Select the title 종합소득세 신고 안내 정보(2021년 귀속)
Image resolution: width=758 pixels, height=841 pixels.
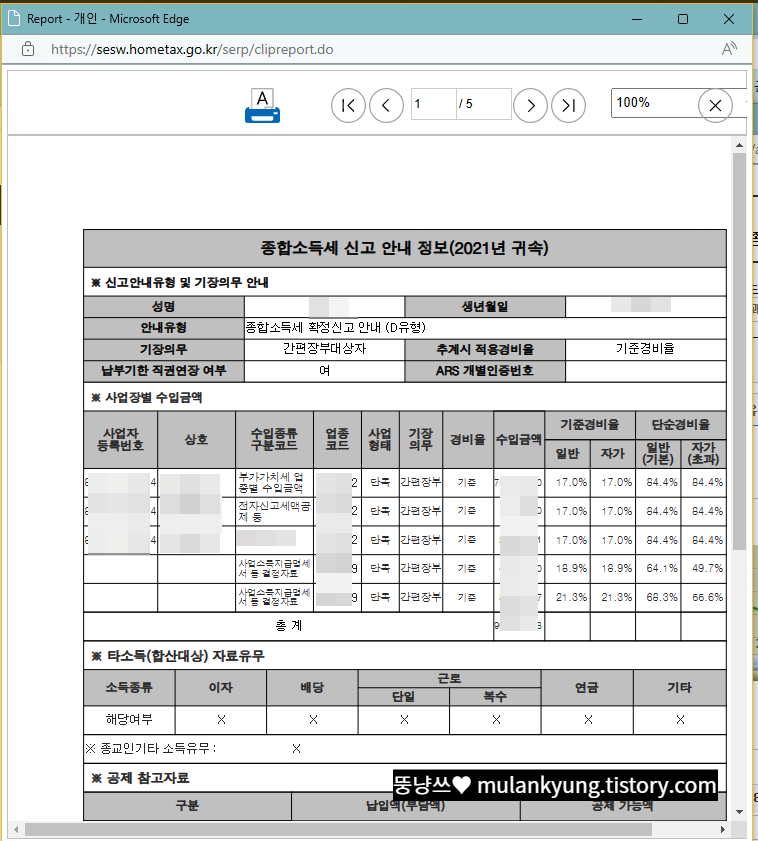point(404,248)
